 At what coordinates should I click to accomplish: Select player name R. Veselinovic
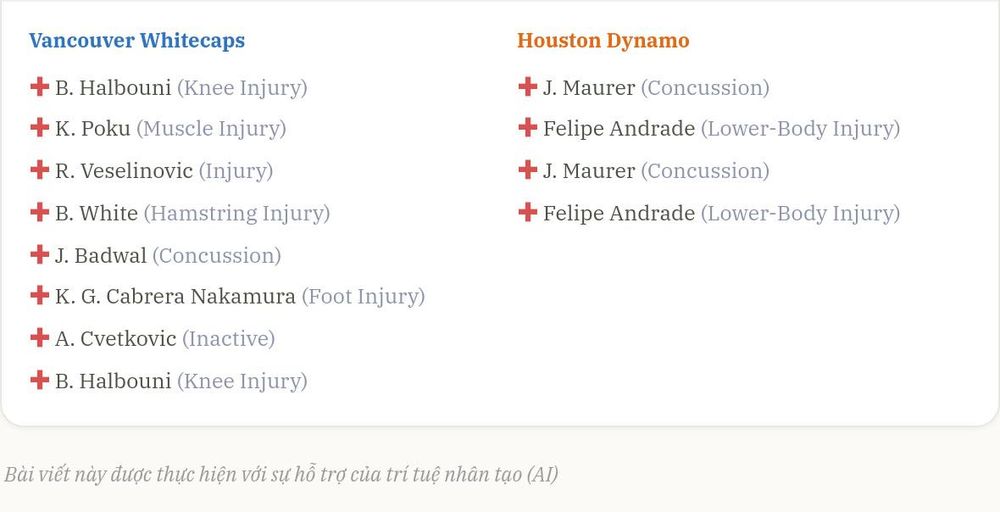(x=124, y=171)
